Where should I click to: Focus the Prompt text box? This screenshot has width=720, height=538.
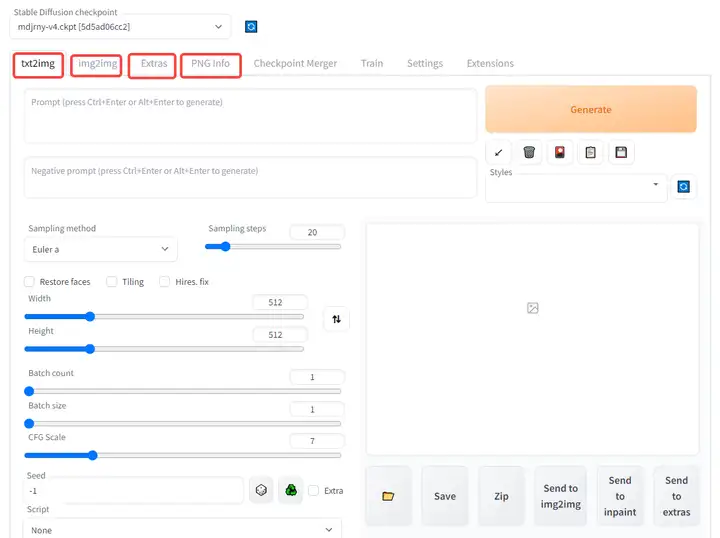pos(250,116)
